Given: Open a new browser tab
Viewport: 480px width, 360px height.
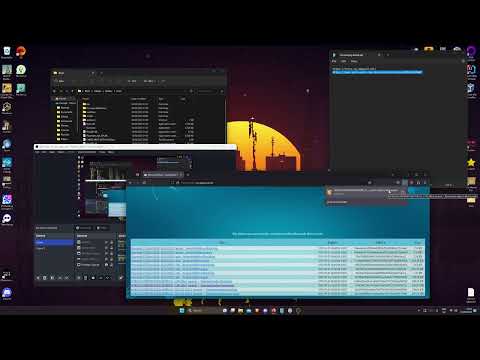Looking at the screenshot, I should click(188, 174).
